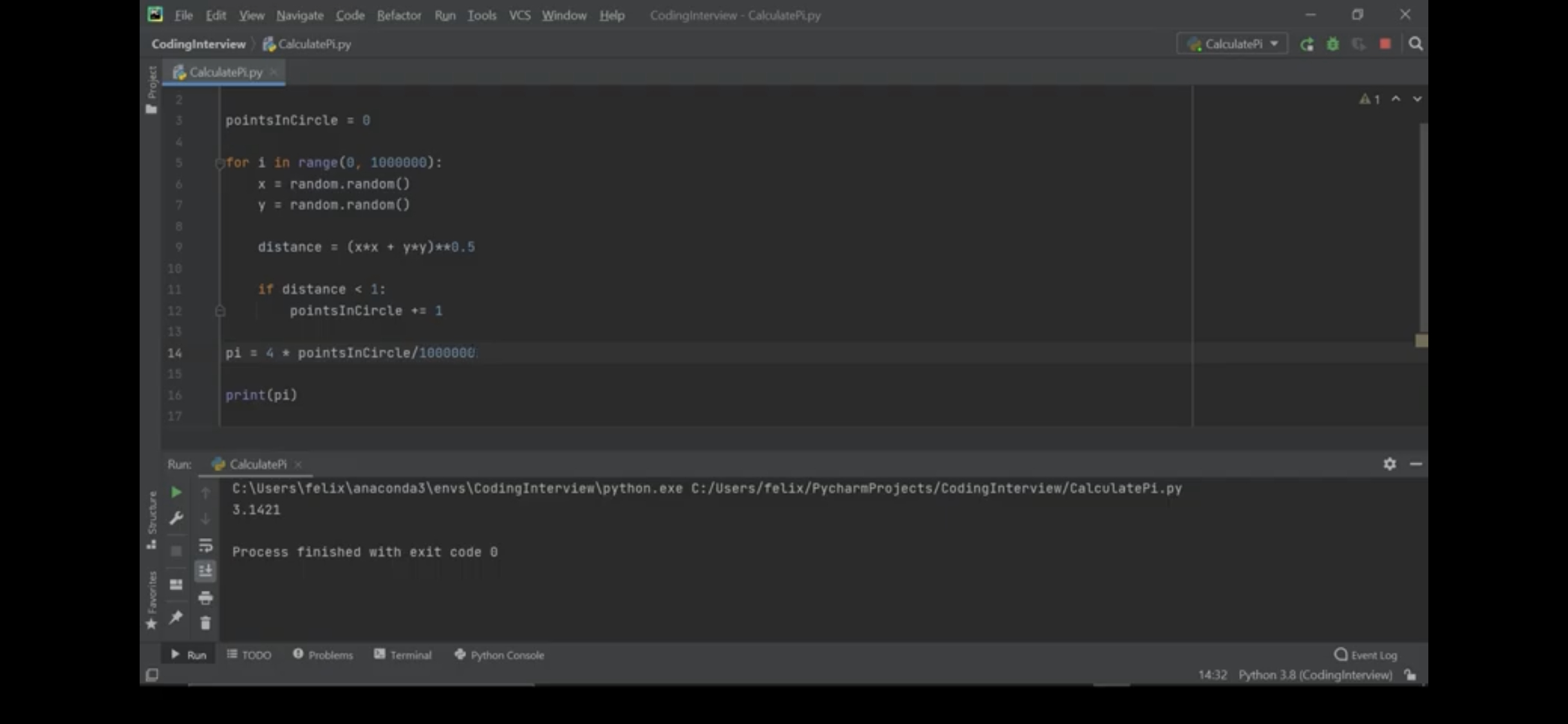Click line 14 in the gutter
This screenshot has width=1568, height=724.
(x=174, y=353)
